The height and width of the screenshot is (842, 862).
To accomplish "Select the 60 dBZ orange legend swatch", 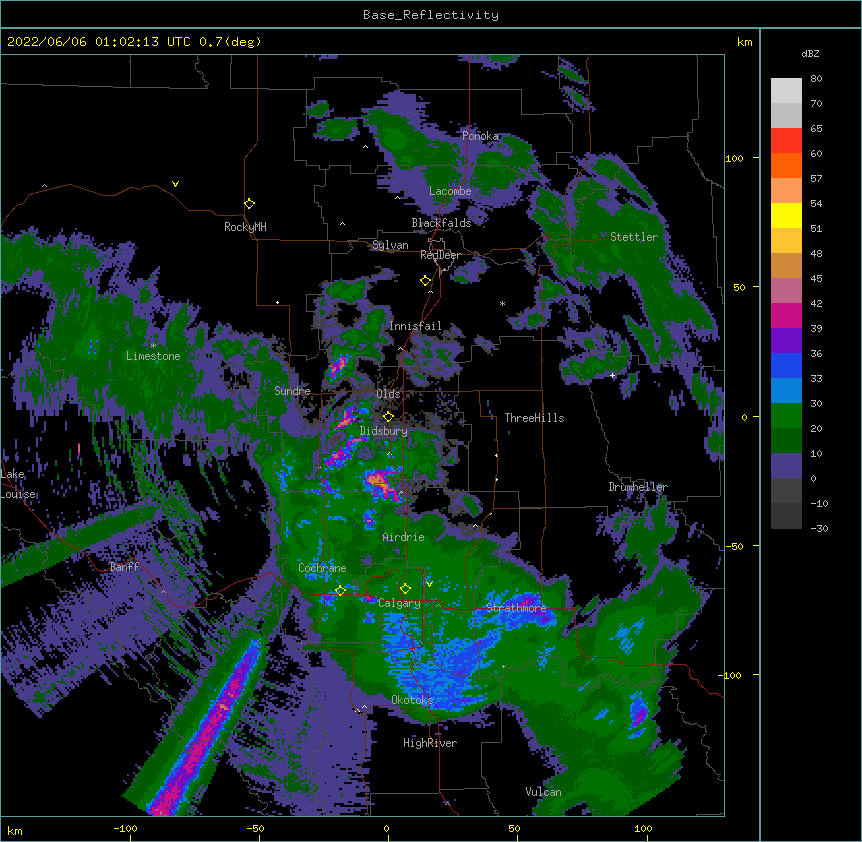I will click(x=786, y=165).
